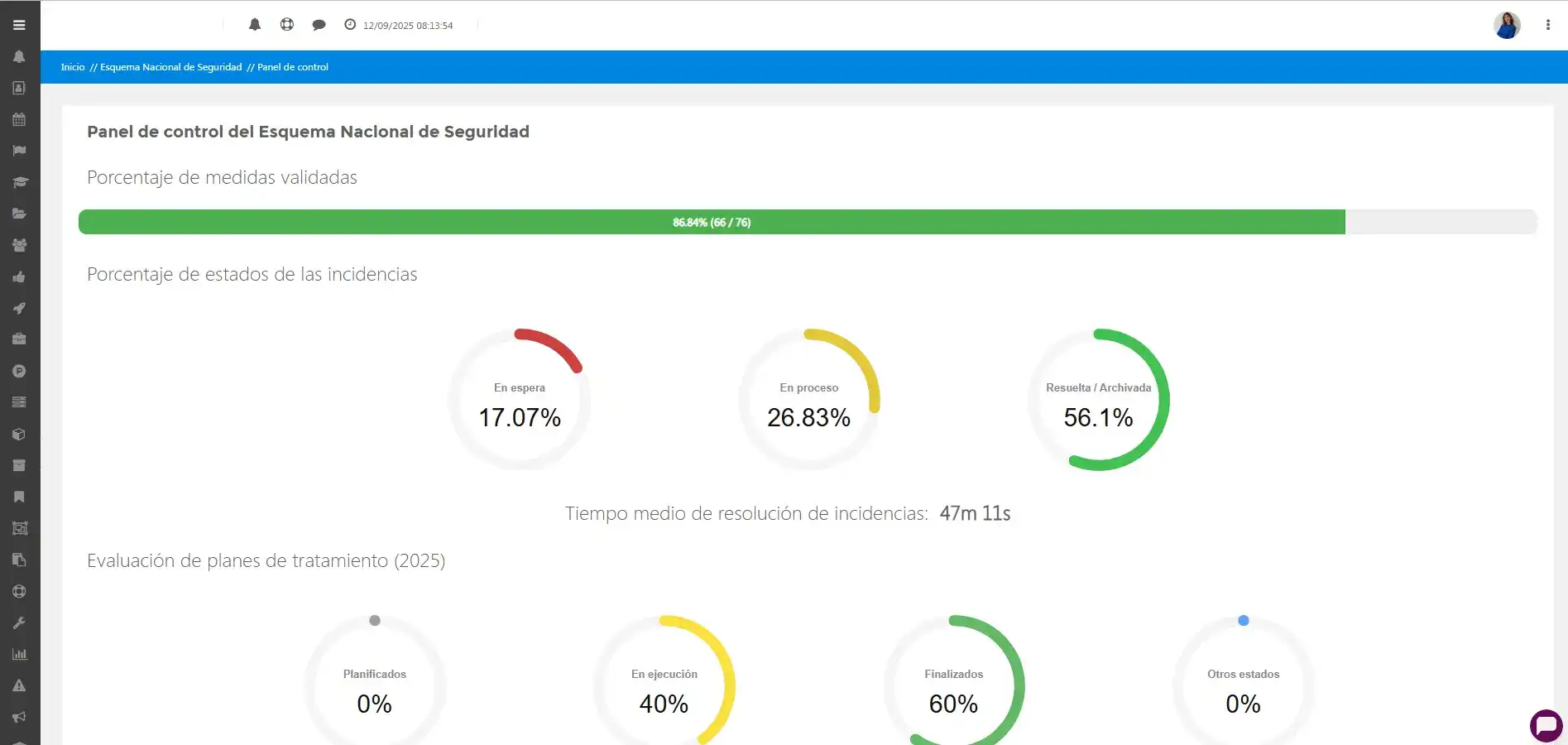
Task: Select the bookmark icon in the sidebar
Action: (x=19, y=497)
